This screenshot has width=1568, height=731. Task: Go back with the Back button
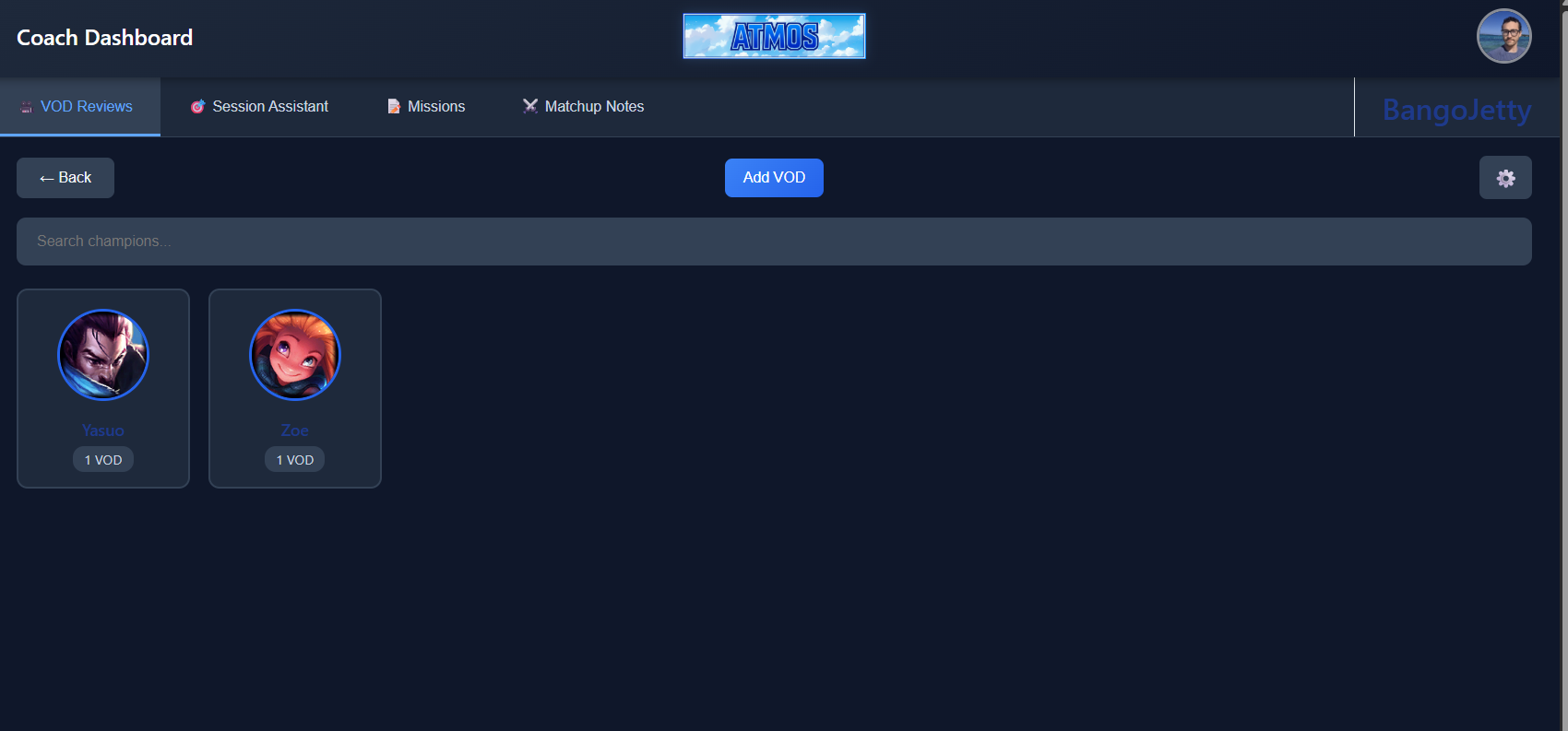[65, 178]
